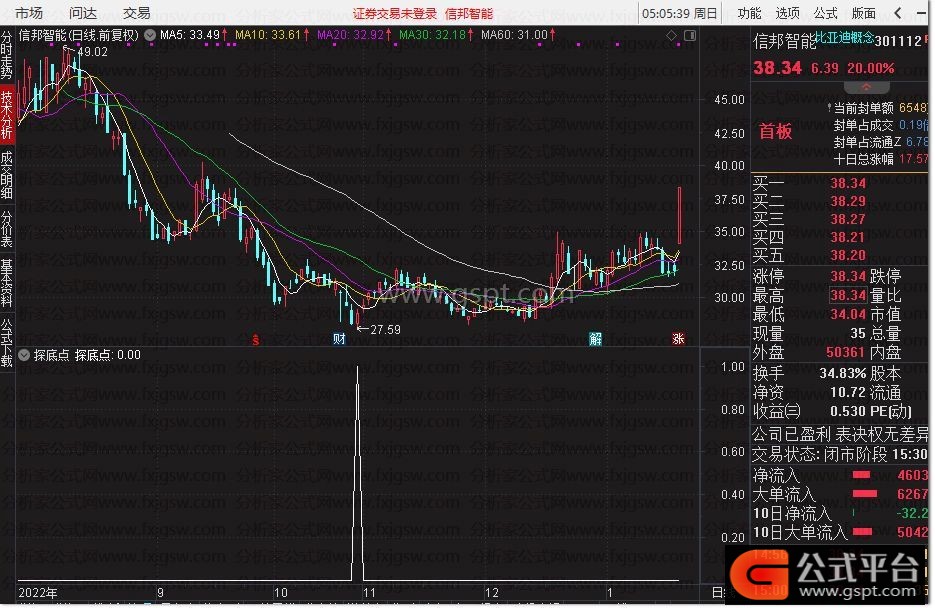Click the 公司已盈利 status text
The height and width of the screenshot is (608, 935).
[791, 434]
